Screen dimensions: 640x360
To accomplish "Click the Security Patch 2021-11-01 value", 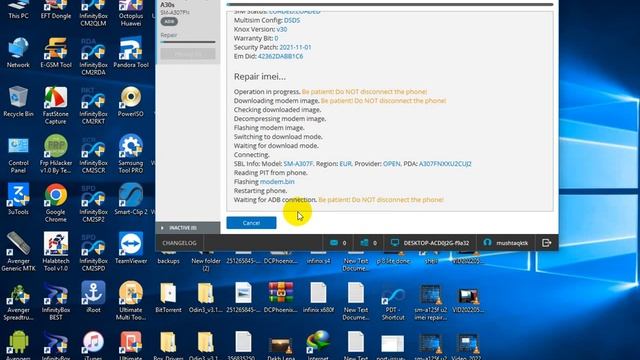I will pyautogui.click(x=295, y=47).
